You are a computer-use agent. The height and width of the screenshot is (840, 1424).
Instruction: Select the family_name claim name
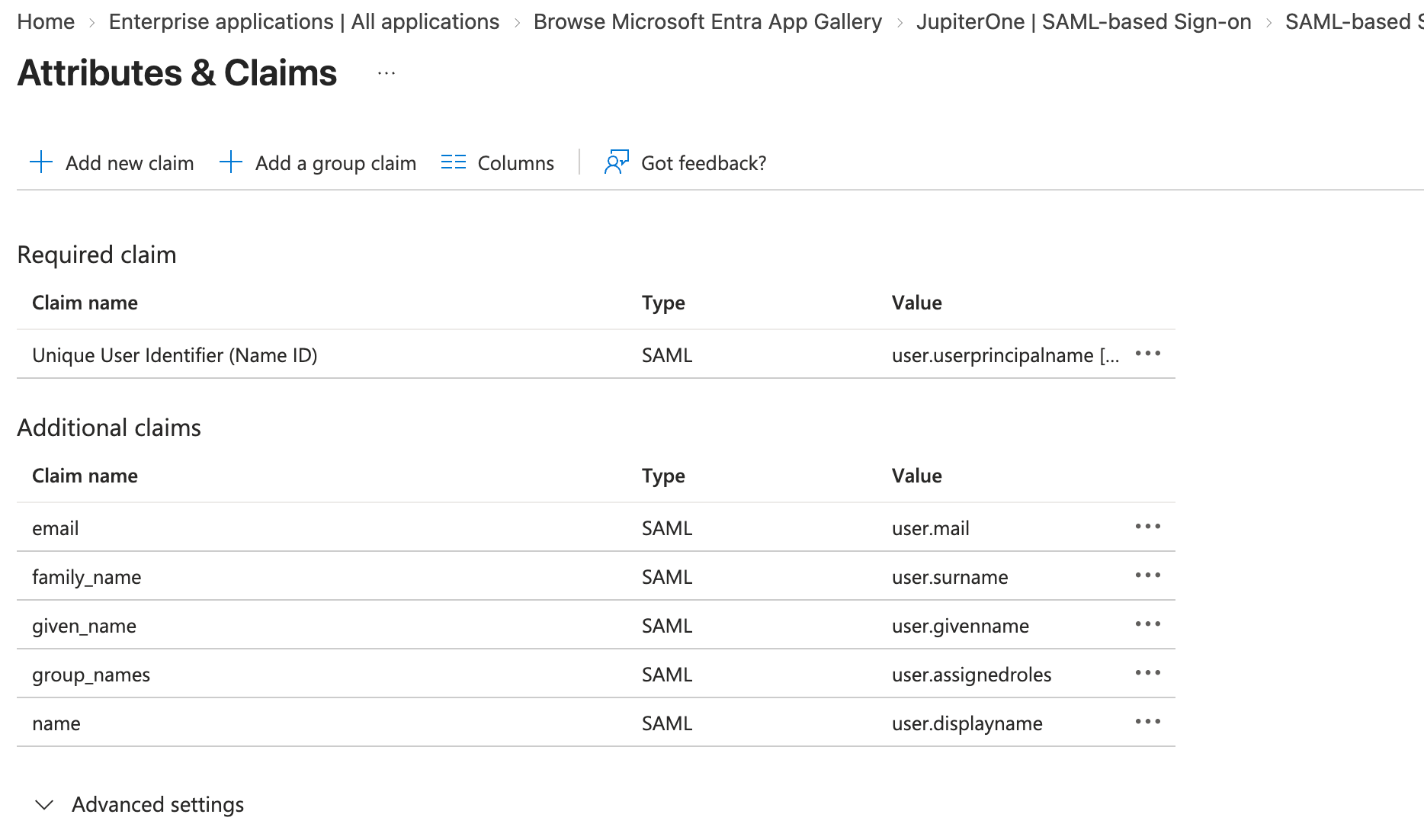coord(87,577)
